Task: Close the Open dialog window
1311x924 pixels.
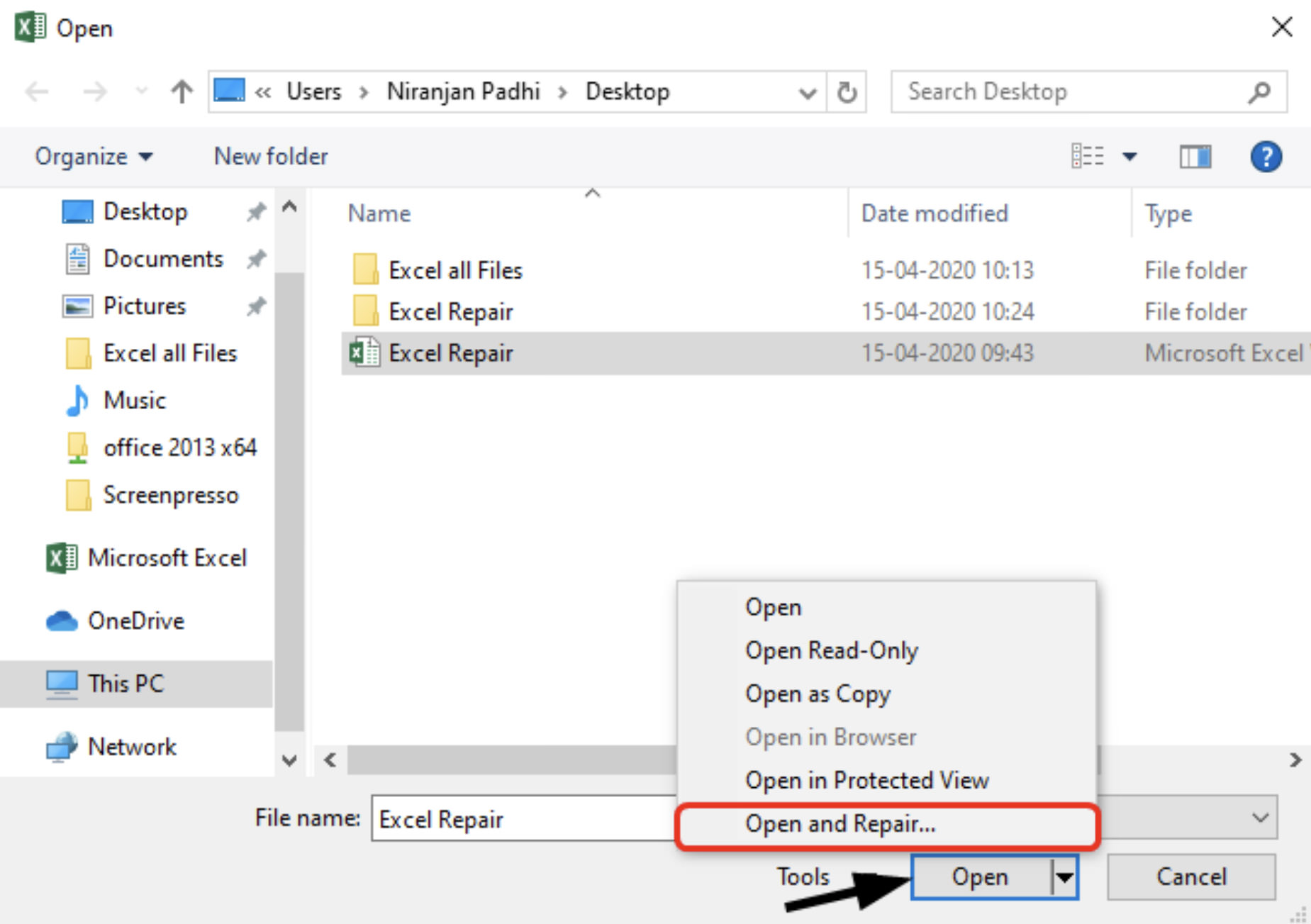Action: (x=1282, y=28)
